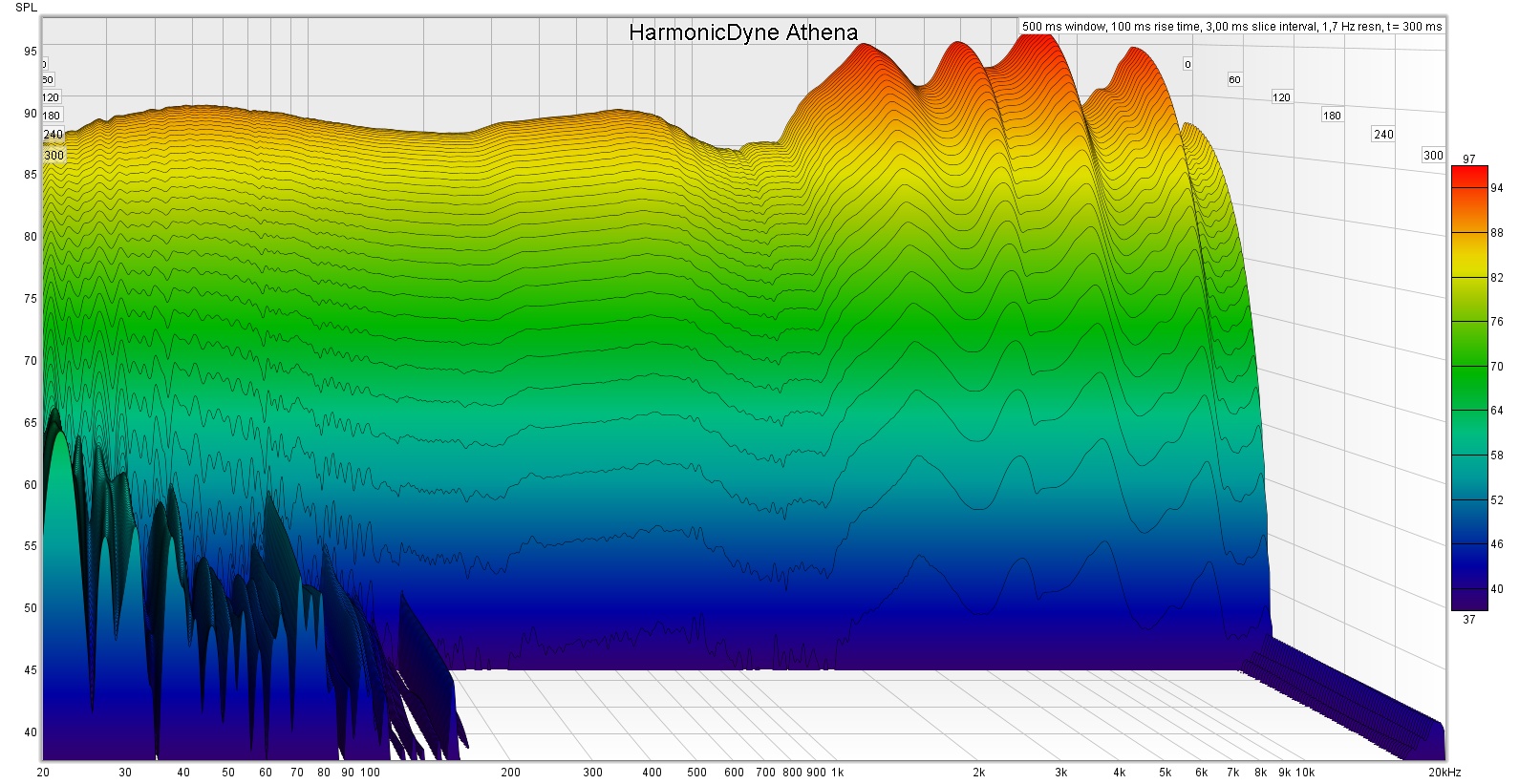Click the 240 label on left time axis
1519x784 pixels.
coord(53,135)
